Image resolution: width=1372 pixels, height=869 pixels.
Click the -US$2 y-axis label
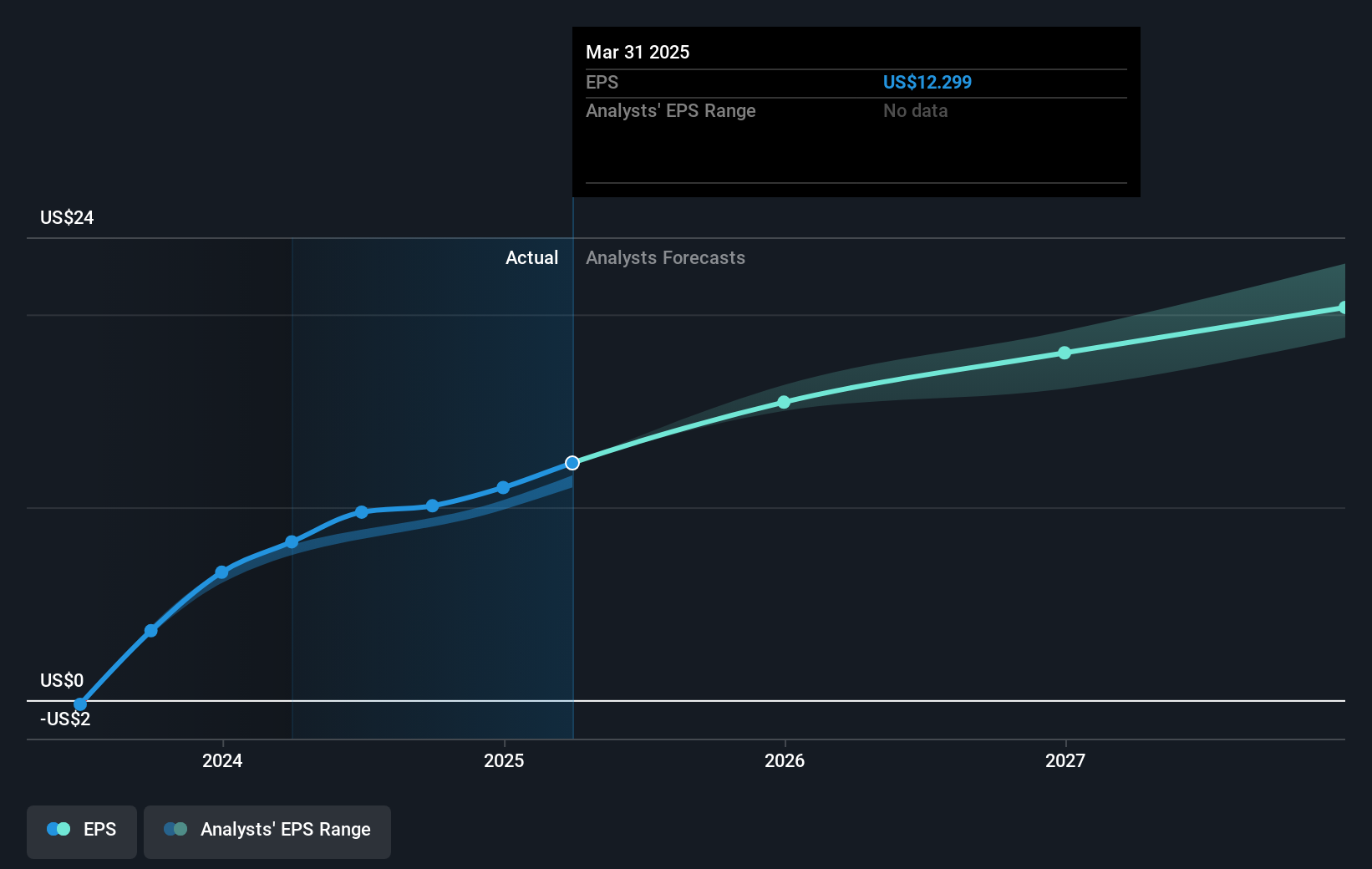point(65,719)
